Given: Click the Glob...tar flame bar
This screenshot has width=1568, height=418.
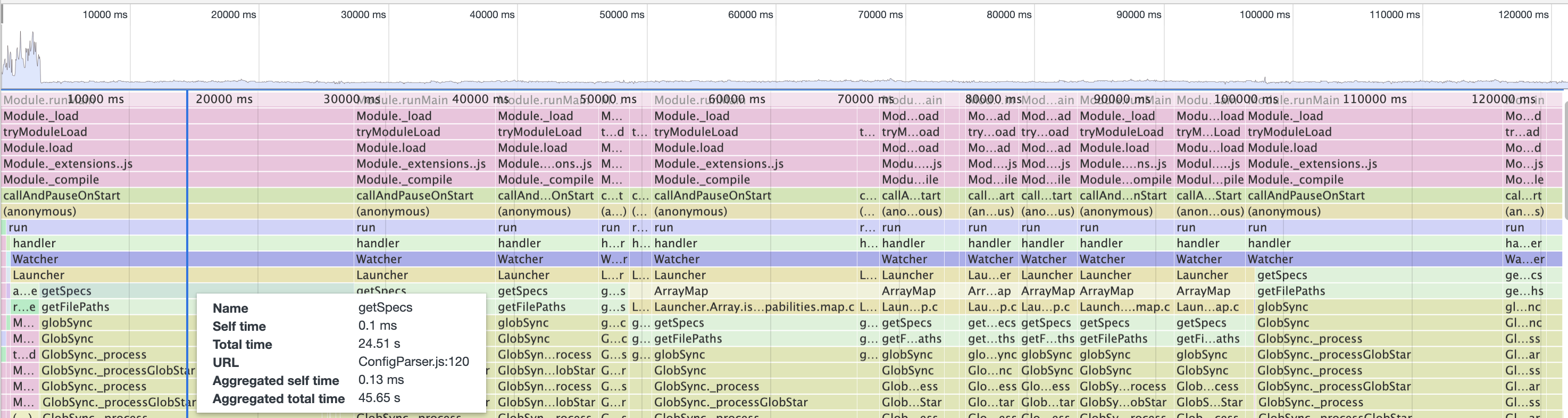Looking at the screenshot, I should coord(1048,402).
